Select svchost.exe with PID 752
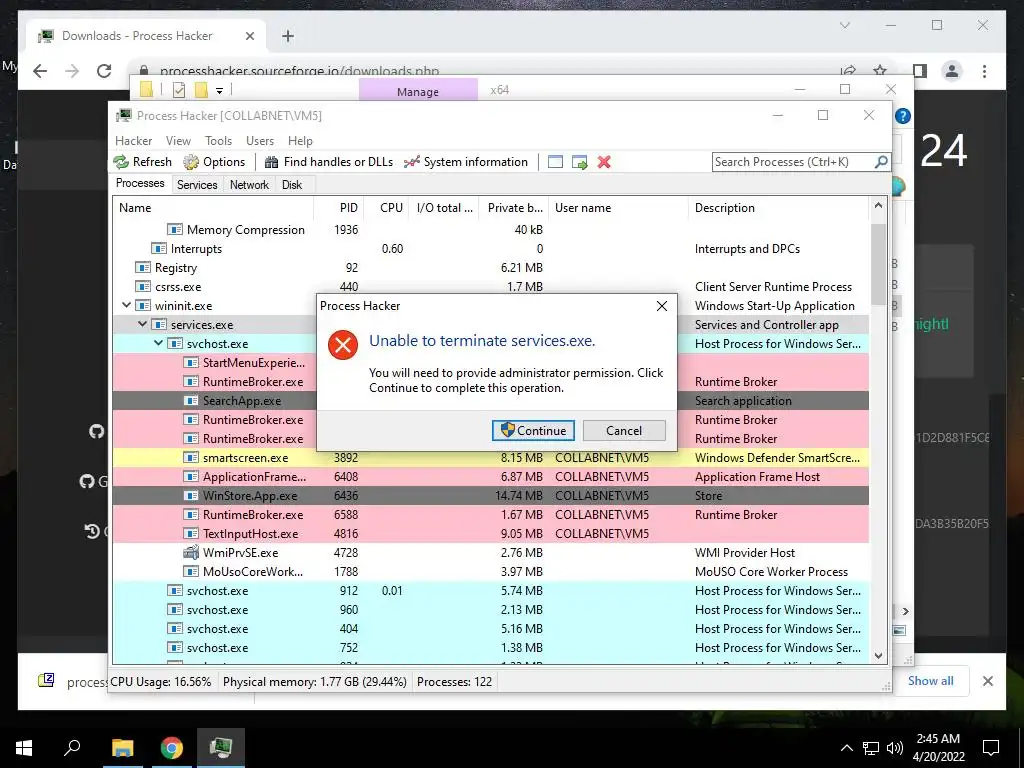Viewport: 1024px width, 768px height. [490, 647]
